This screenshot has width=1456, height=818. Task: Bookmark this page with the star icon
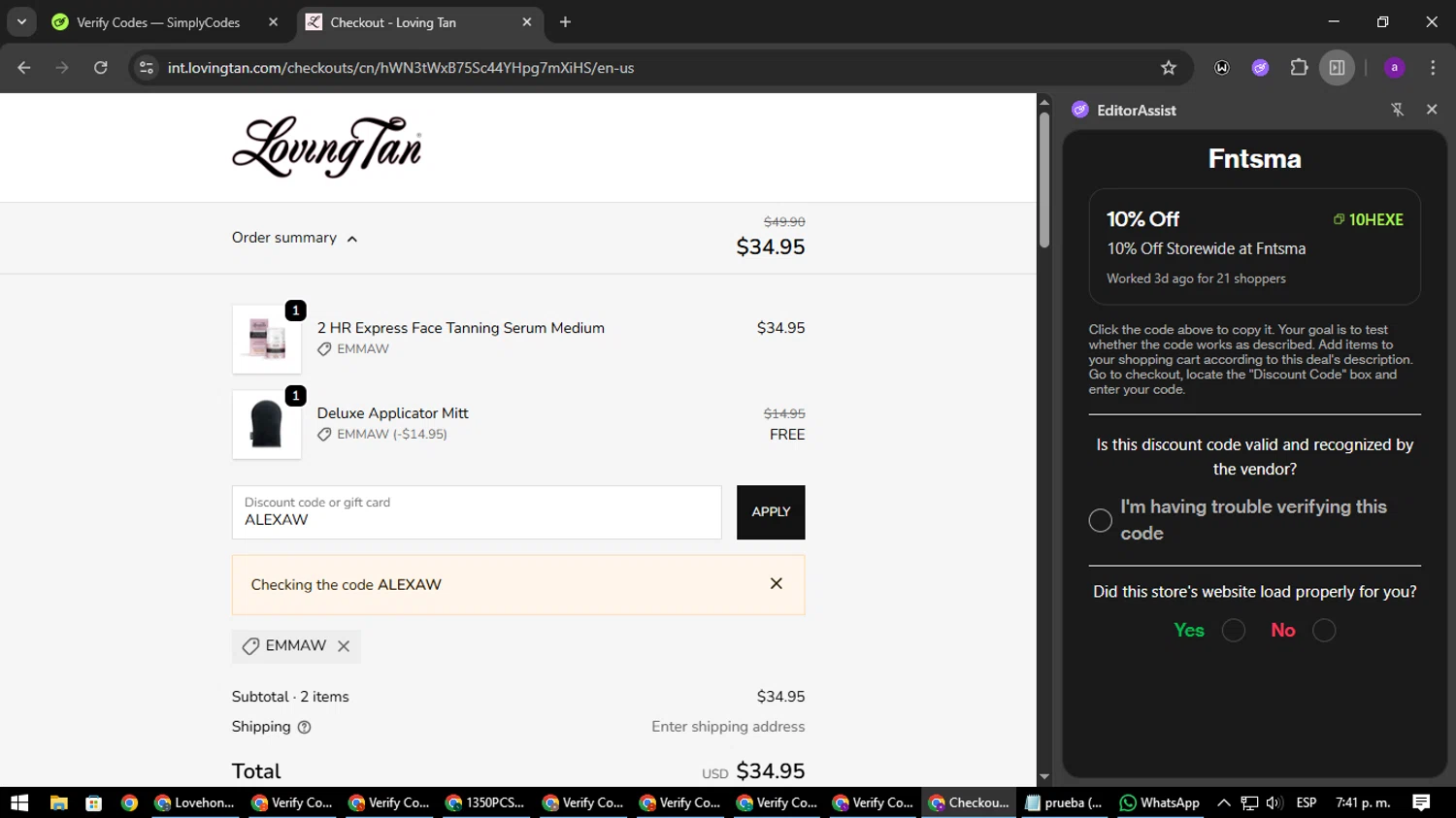(x=1169, y=68)
